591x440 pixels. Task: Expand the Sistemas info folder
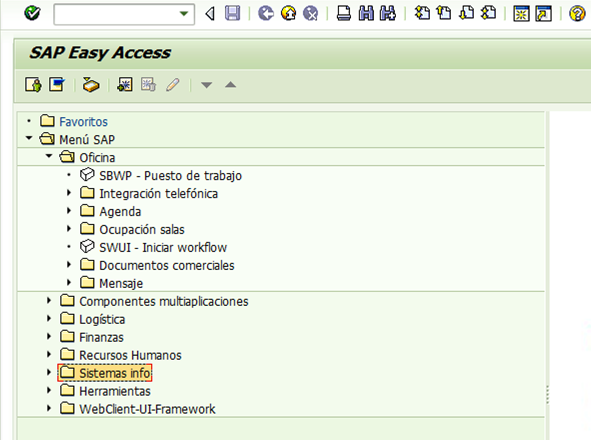[49, 372]
